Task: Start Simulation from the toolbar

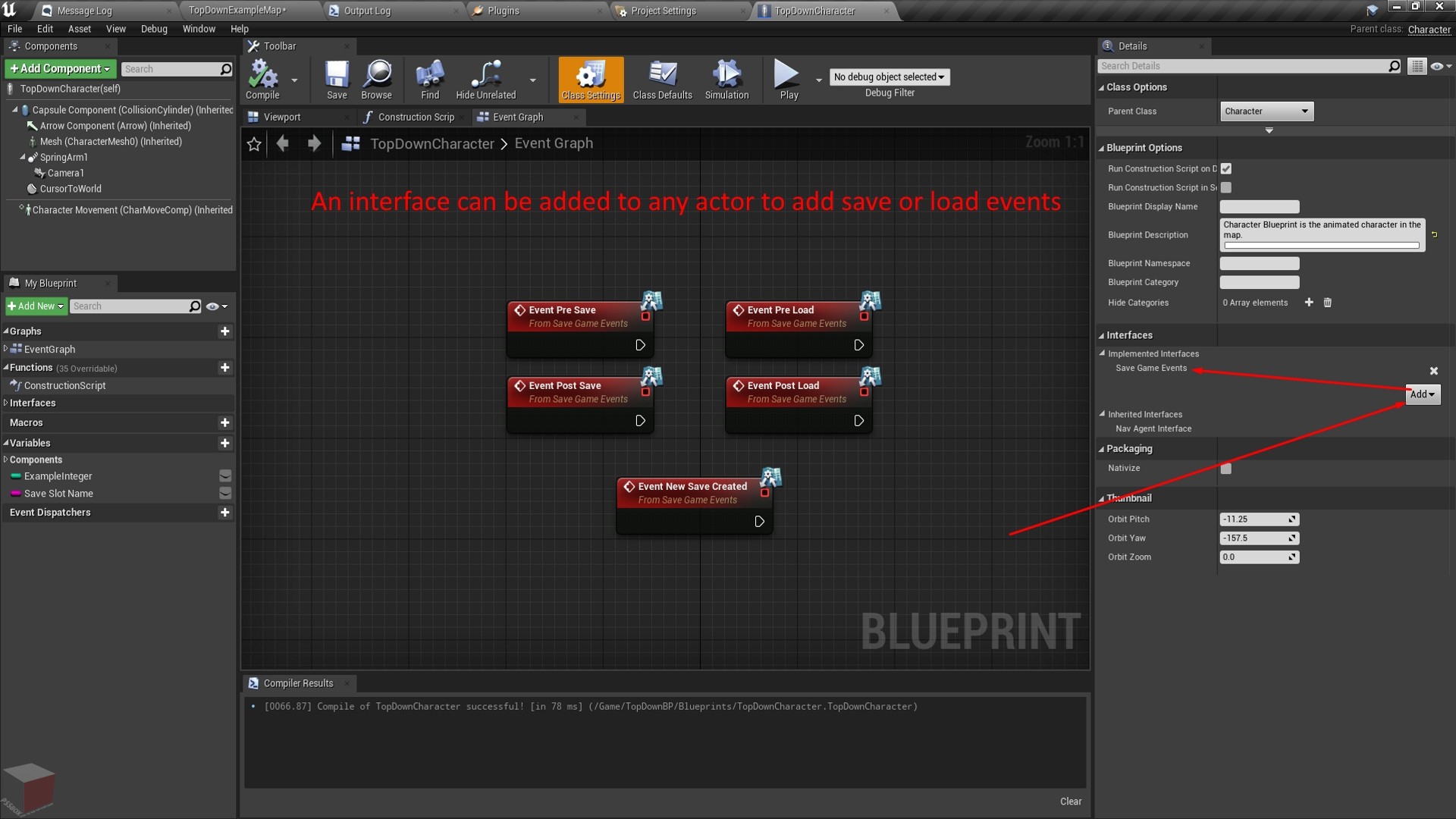Action: (726, 80)
